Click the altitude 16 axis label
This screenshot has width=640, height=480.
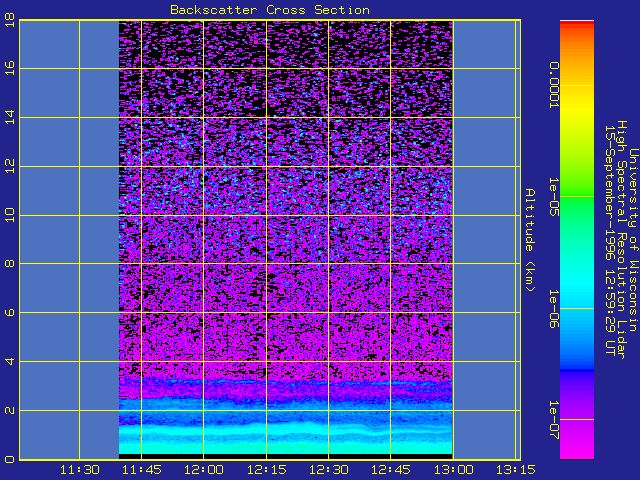pyautogui.click(x=10, y=68)
